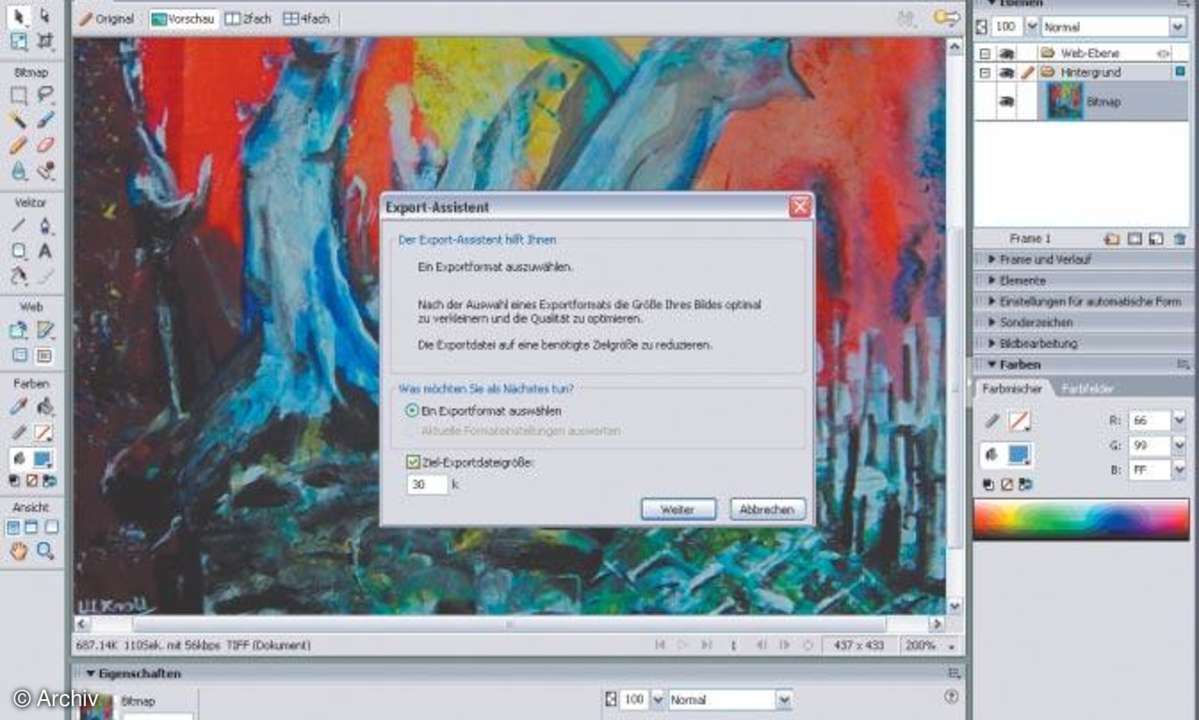Expand the Elemente panel
Screen dimensions: 1199x720
[x=991, y=281]
